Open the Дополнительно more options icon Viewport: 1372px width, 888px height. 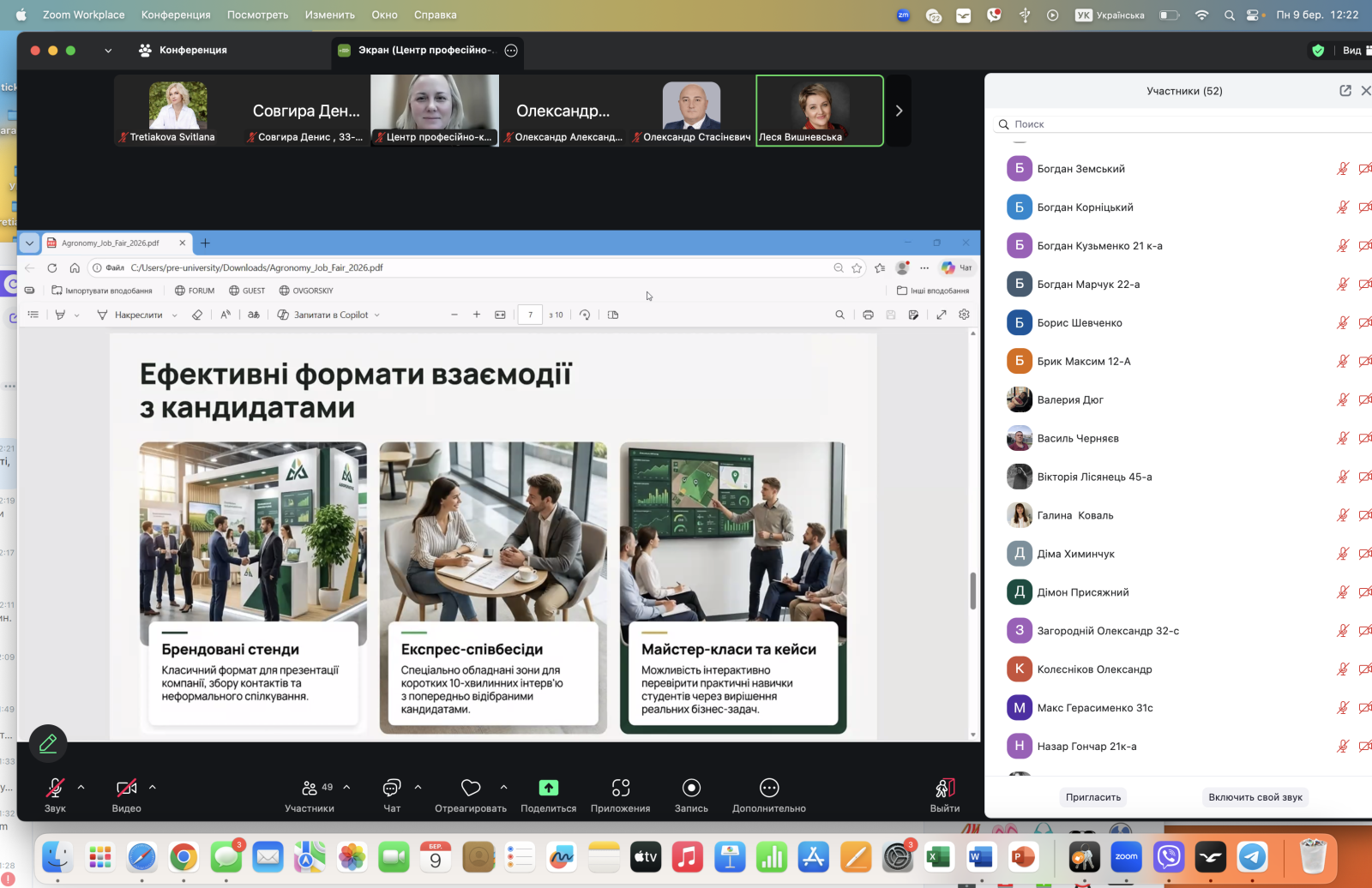point(768,788)
